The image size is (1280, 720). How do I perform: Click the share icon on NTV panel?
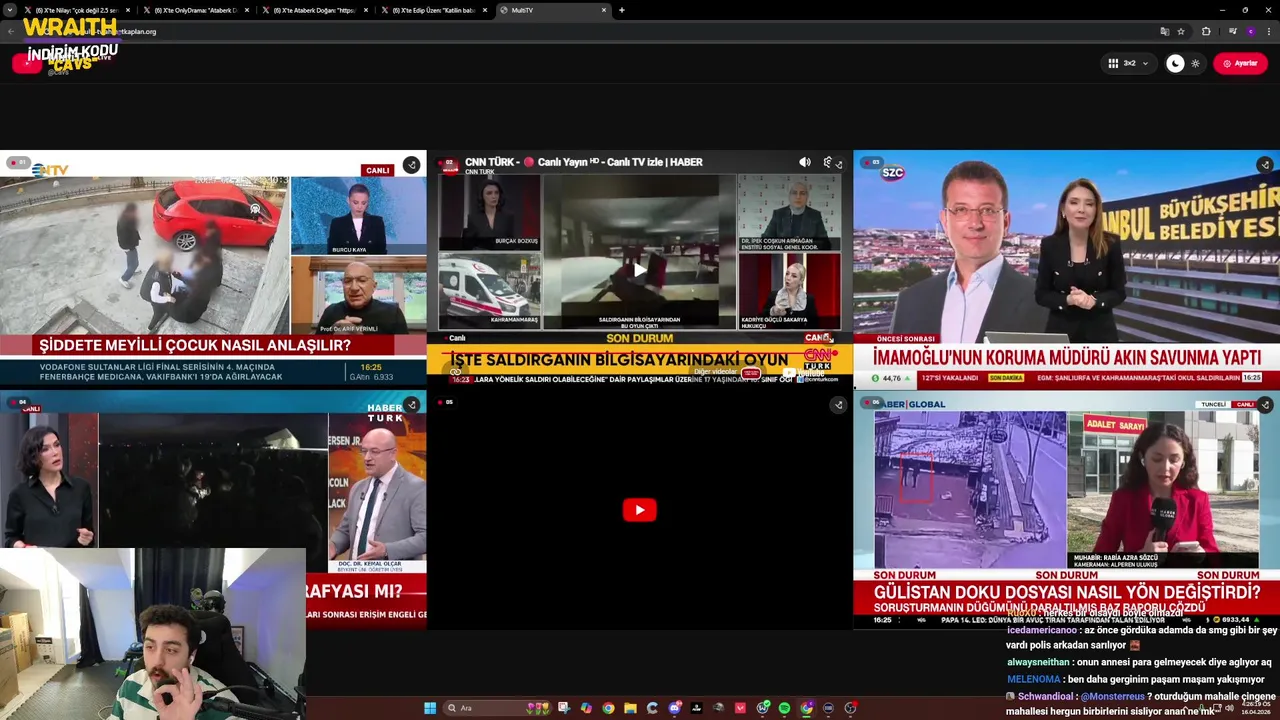point(411,165)
